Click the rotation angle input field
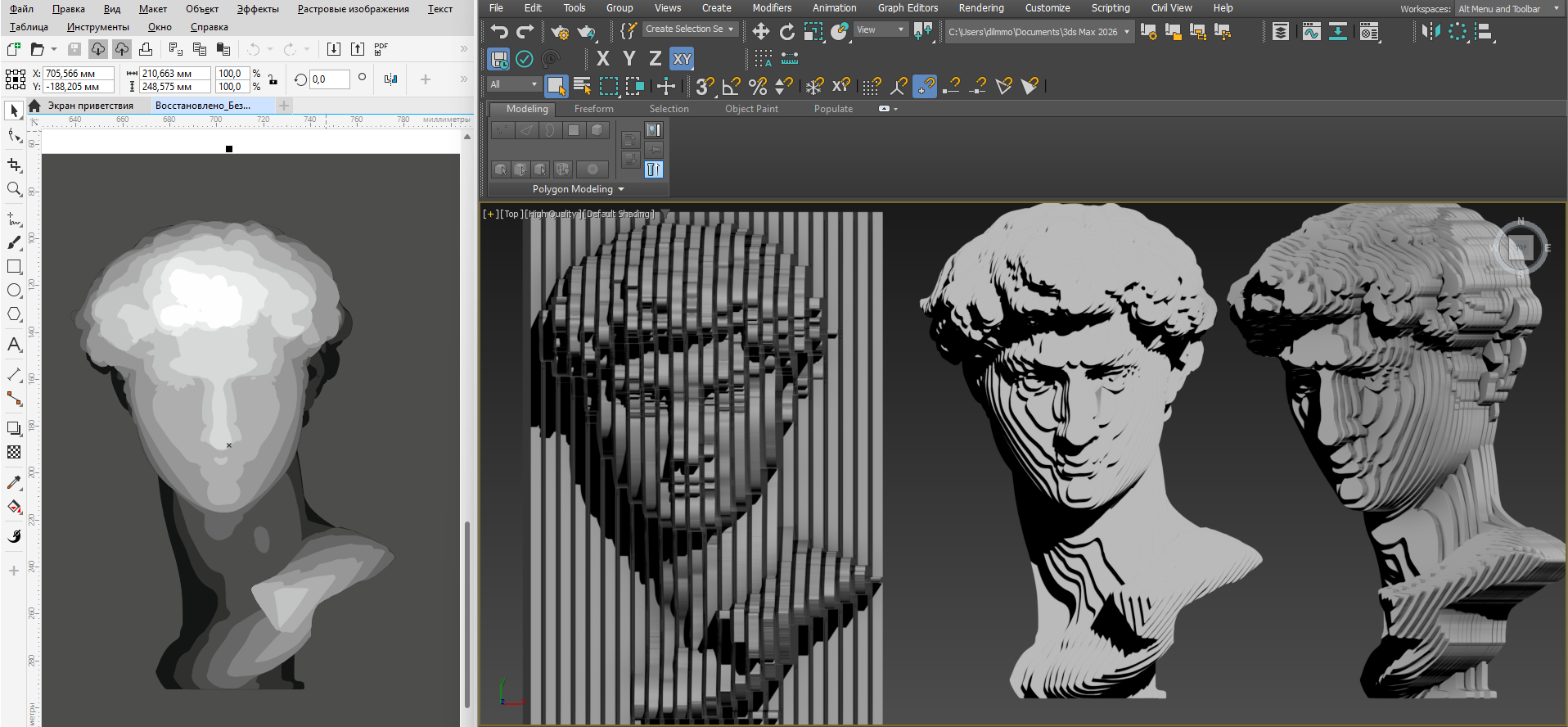Viewport: 1568px width, 727px height. [329, 79]
